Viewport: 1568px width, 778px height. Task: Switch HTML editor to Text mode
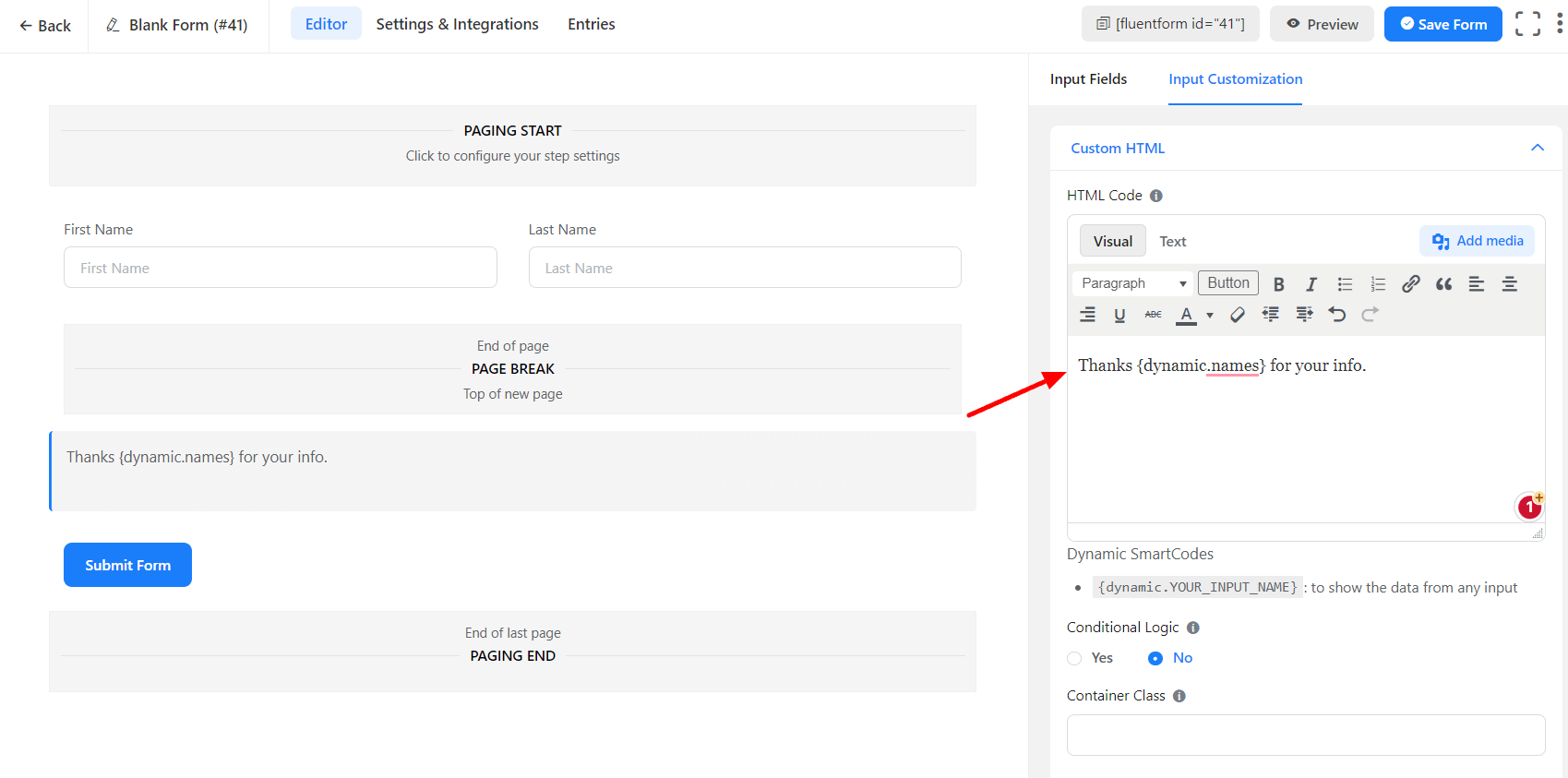tap(1172, 242)
